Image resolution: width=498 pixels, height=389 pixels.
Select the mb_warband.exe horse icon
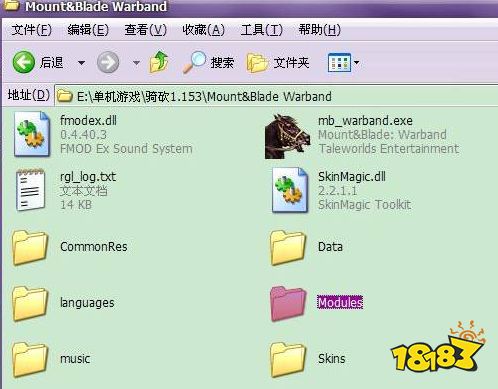pyautogui.click(x=288, y=136)
